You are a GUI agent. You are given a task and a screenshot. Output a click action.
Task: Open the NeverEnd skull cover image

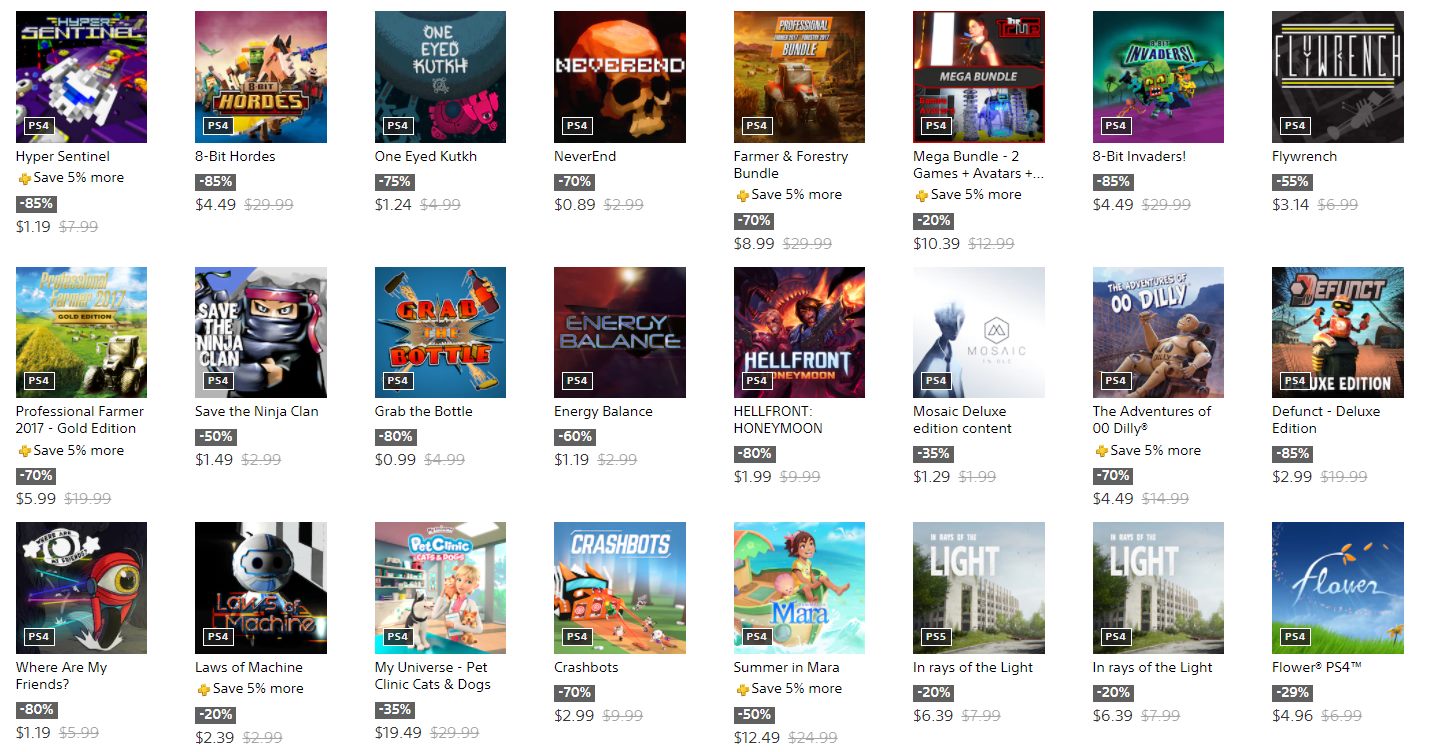tap(620, 77)
